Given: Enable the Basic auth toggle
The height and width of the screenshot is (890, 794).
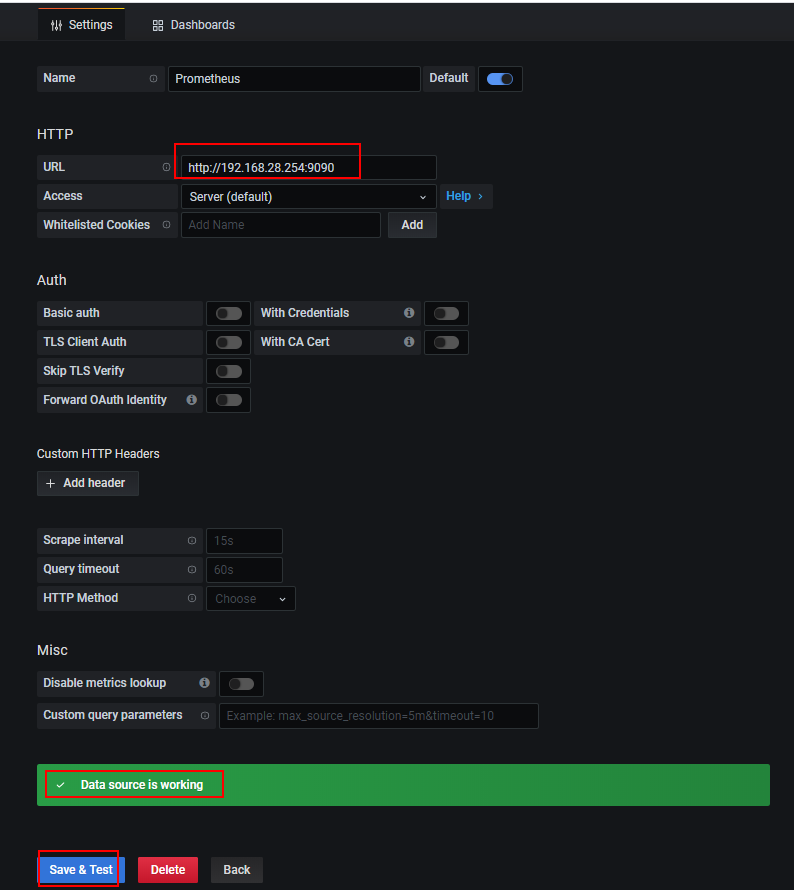Looking at the screenshot, I should [x=229, y=314].
